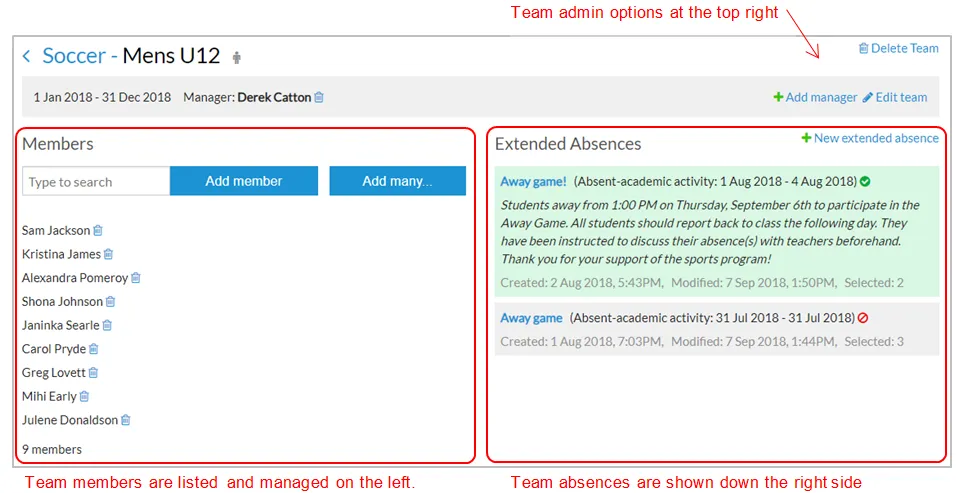Delete member Carol Pryde with trash icon
Screen dimensions: 956x493
point(94,349)
